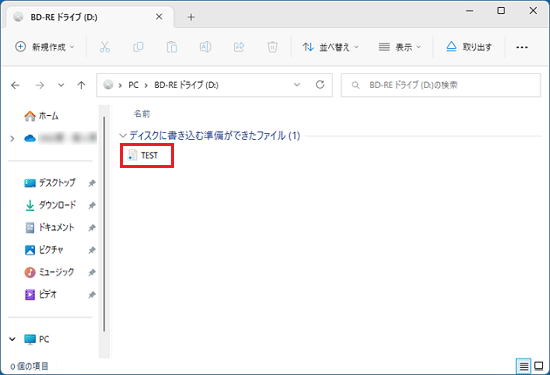Go forward with the right arrow

click(x=40, y=85)
